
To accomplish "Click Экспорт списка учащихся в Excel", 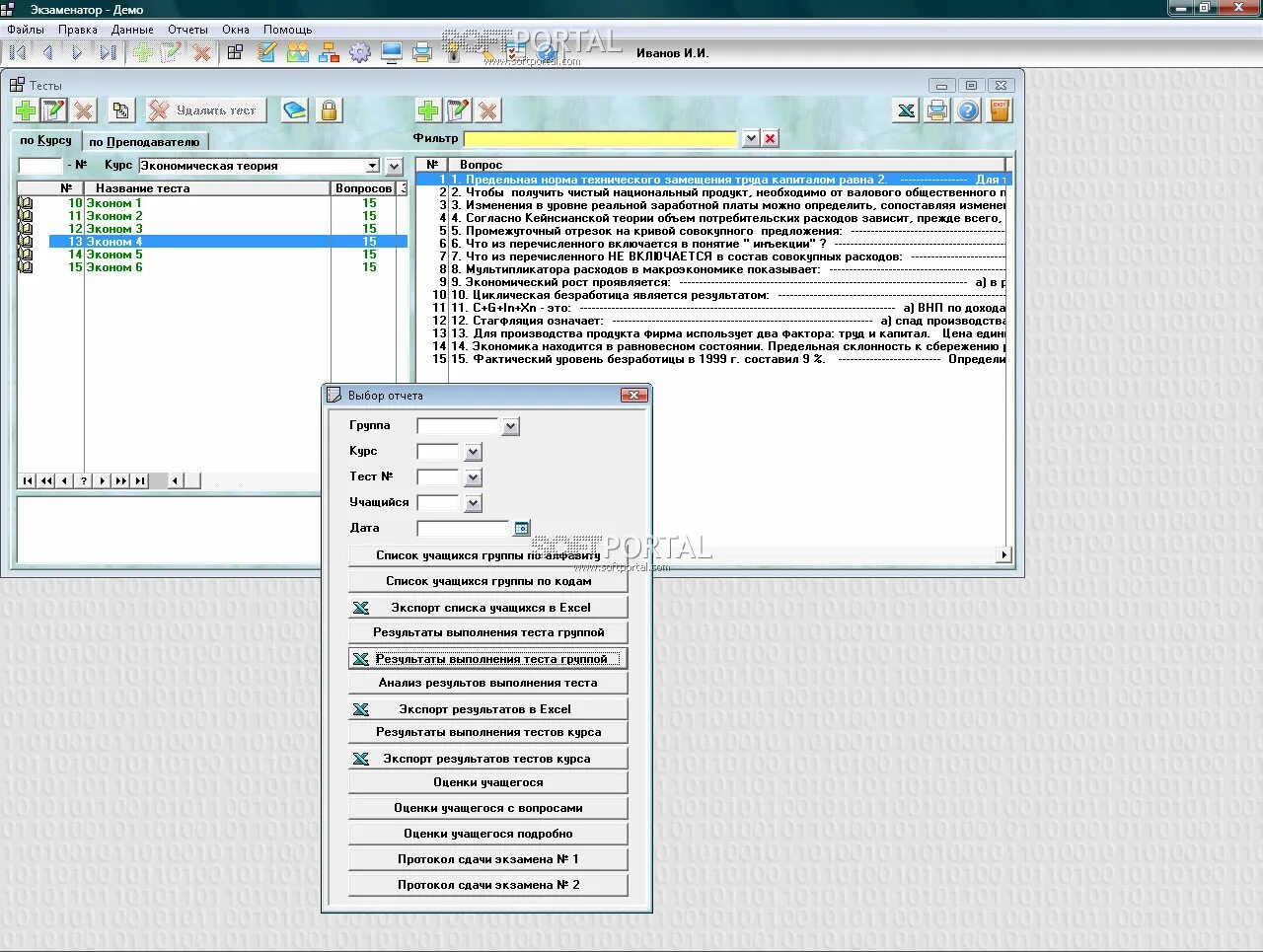I will [x=488, y=608].
